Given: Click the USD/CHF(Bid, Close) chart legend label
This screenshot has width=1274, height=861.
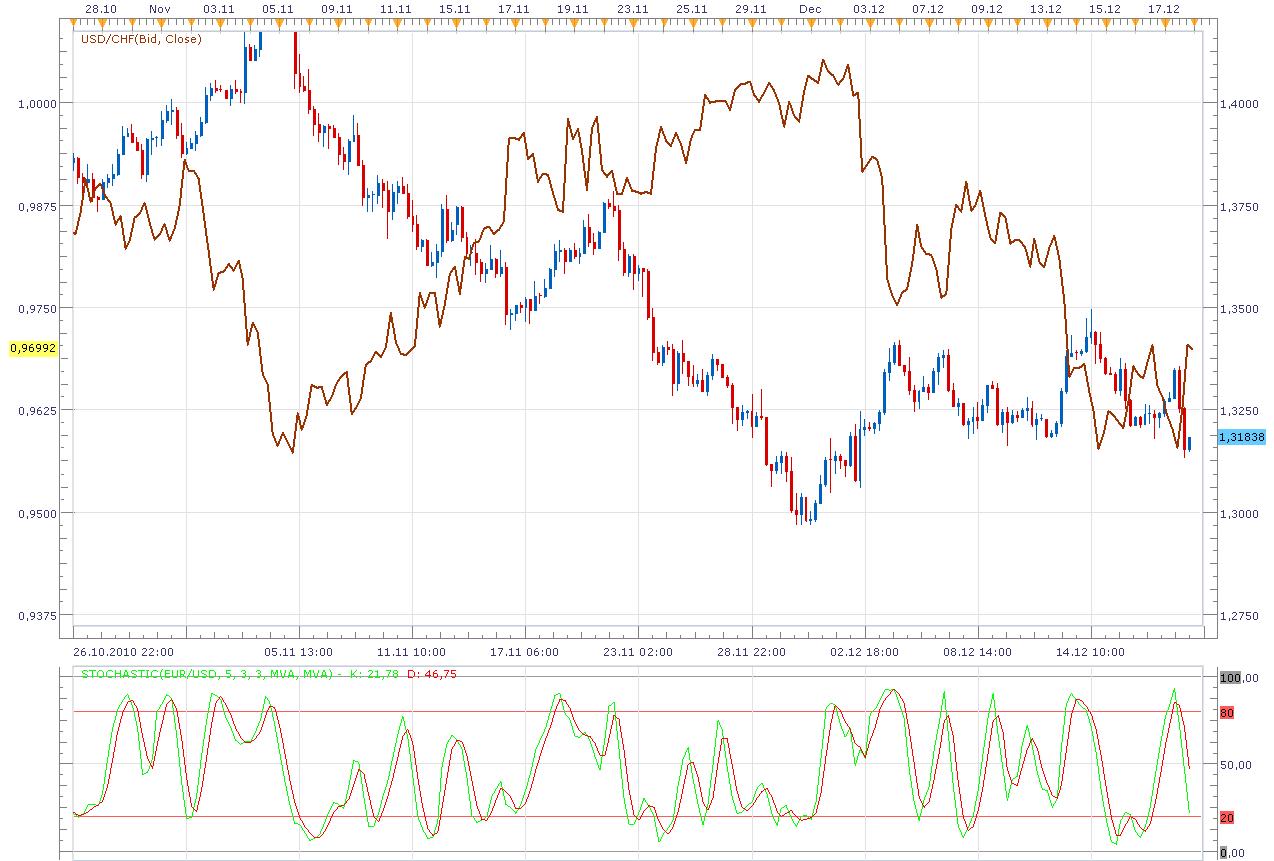Looking at the screenshot, I should tap(141, 40).
